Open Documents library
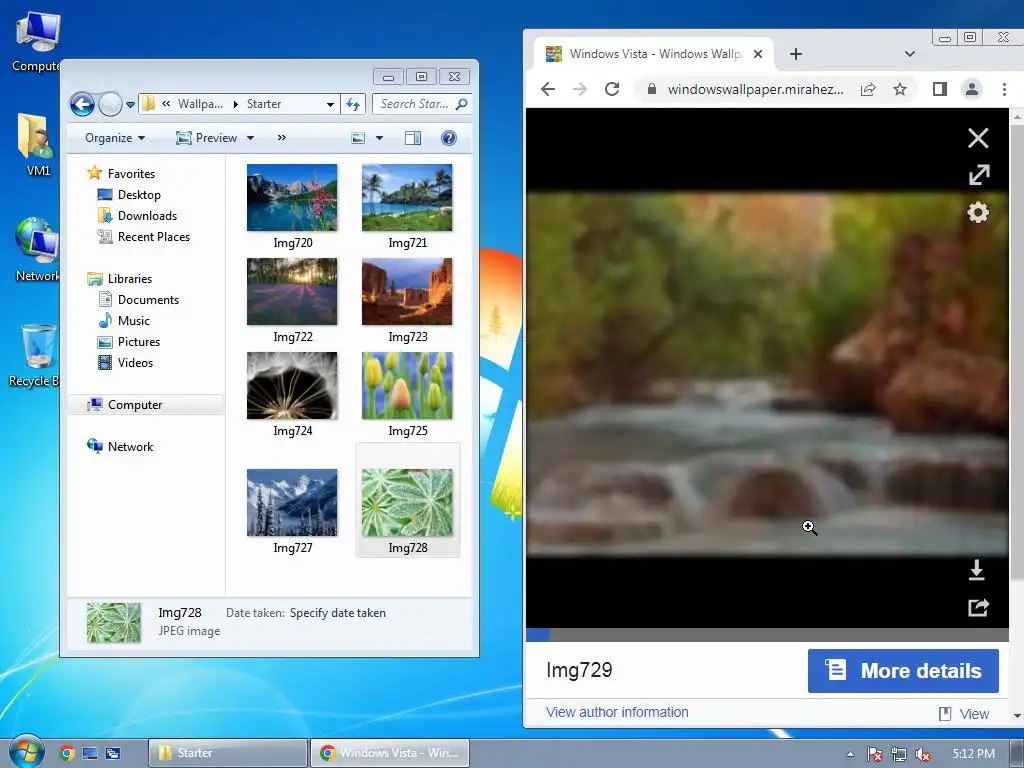Image resolution: width=1024 pixels, height=768 pixels. pos(148,300)
